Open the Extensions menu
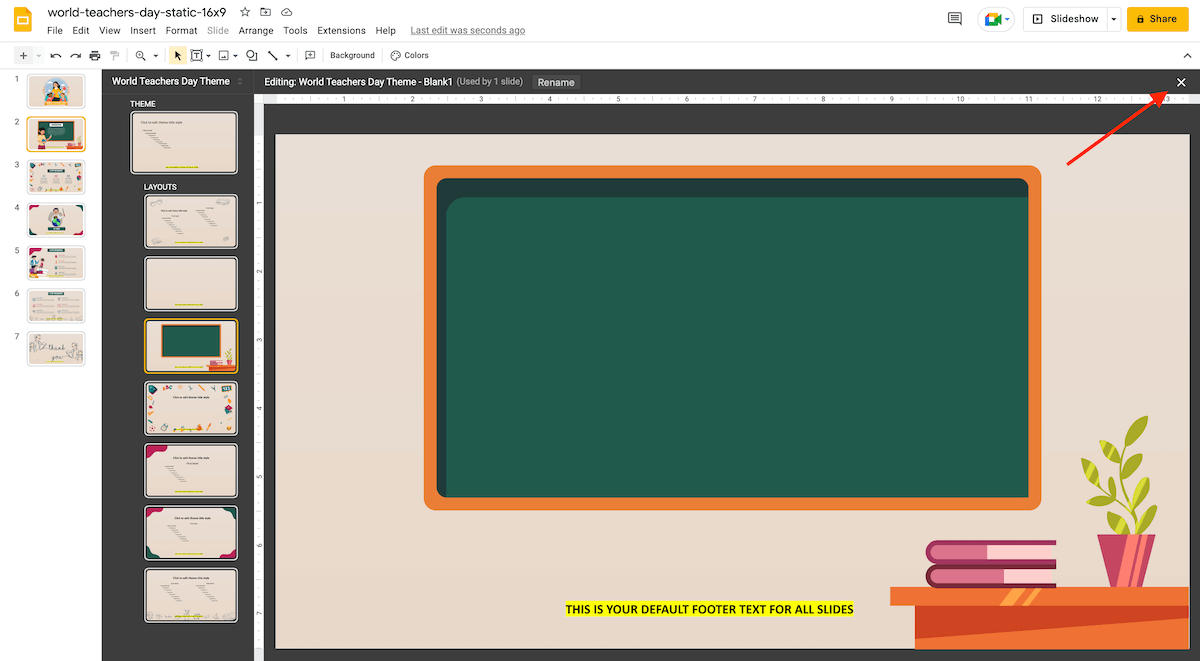The height and width of the screenshot is (661, 1200). click(x=341, y=30)
